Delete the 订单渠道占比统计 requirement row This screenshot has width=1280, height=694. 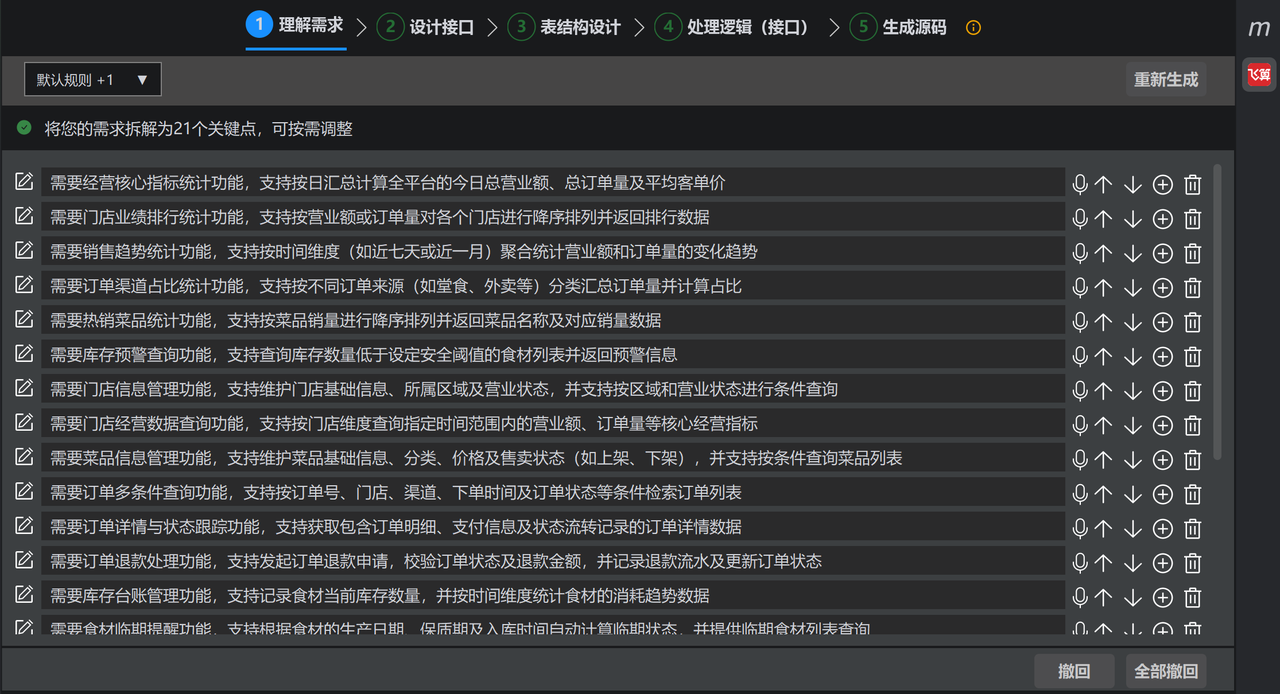click(1192, 288)
